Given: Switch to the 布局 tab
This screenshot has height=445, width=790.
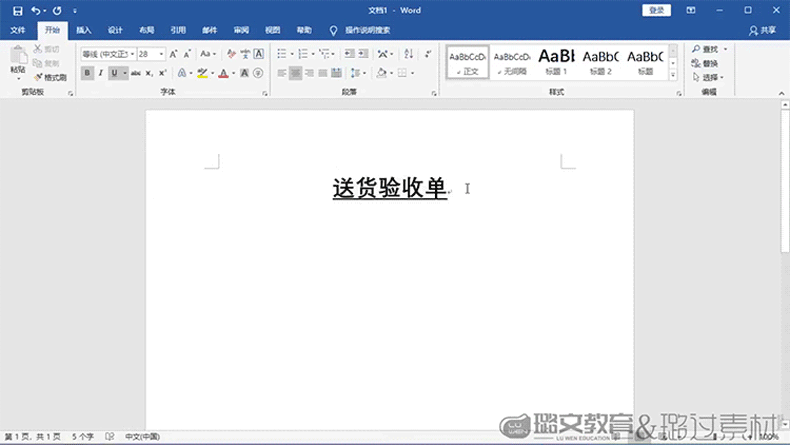Looking at the screenshot, I should click(x=147, y=30).
